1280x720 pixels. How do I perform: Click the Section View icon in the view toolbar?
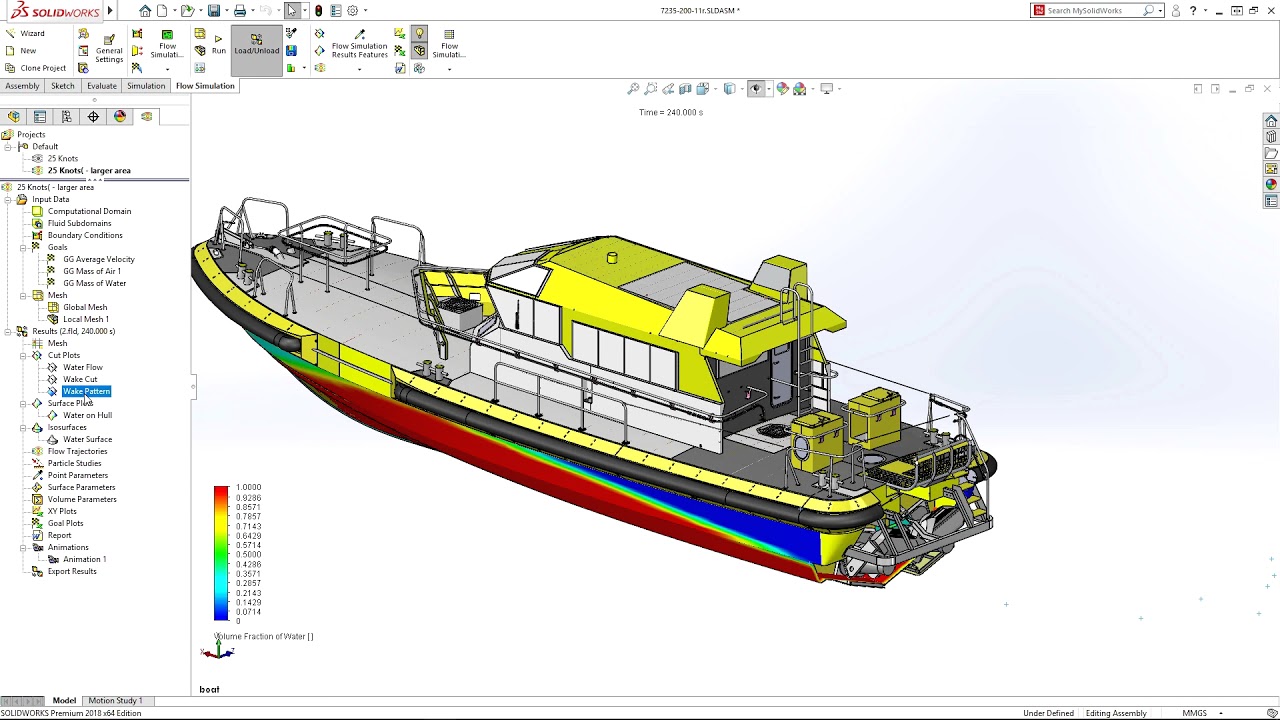[685, 89]
